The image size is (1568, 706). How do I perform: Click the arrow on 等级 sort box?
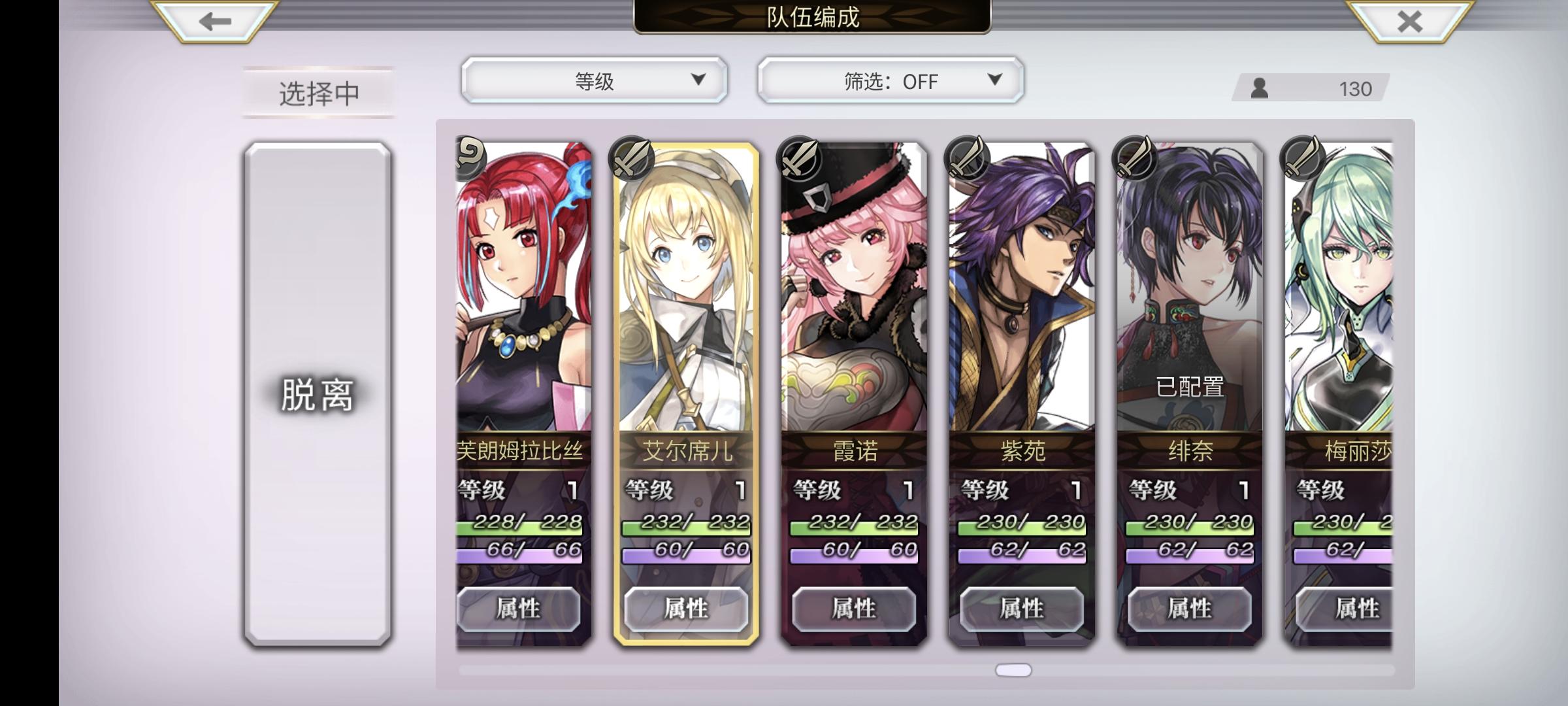698,80
